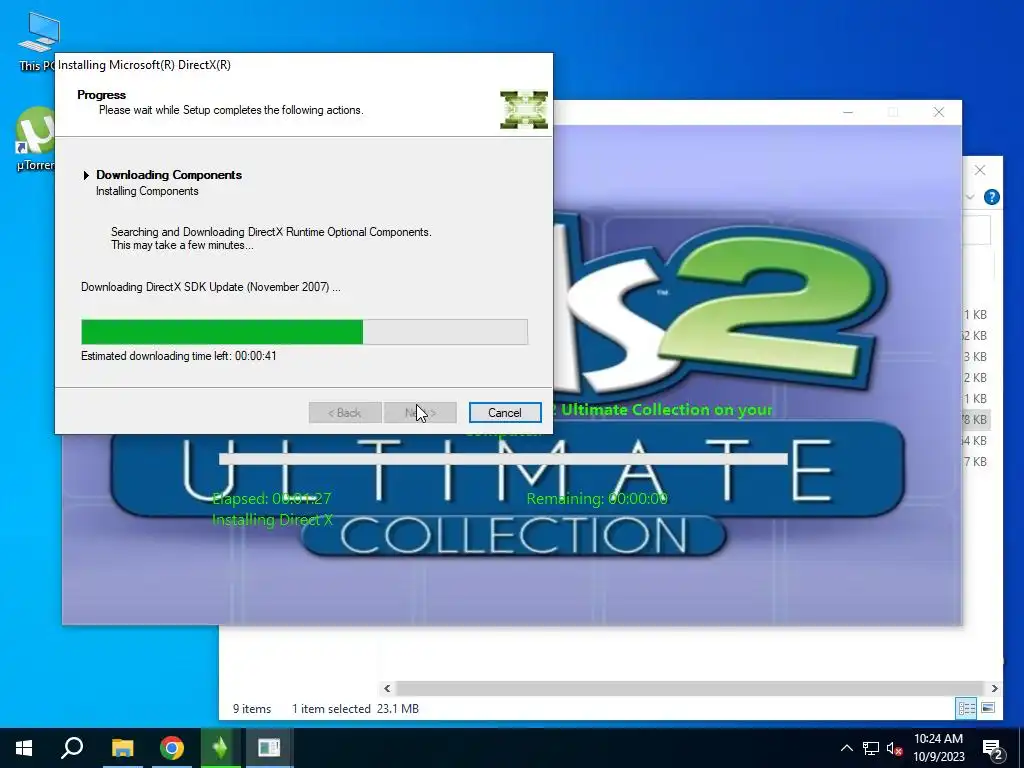The image size is (1024, 768).
Task: Switch File Explorer to large icons view
Action: pyautogui.click(x=988, y=708)
